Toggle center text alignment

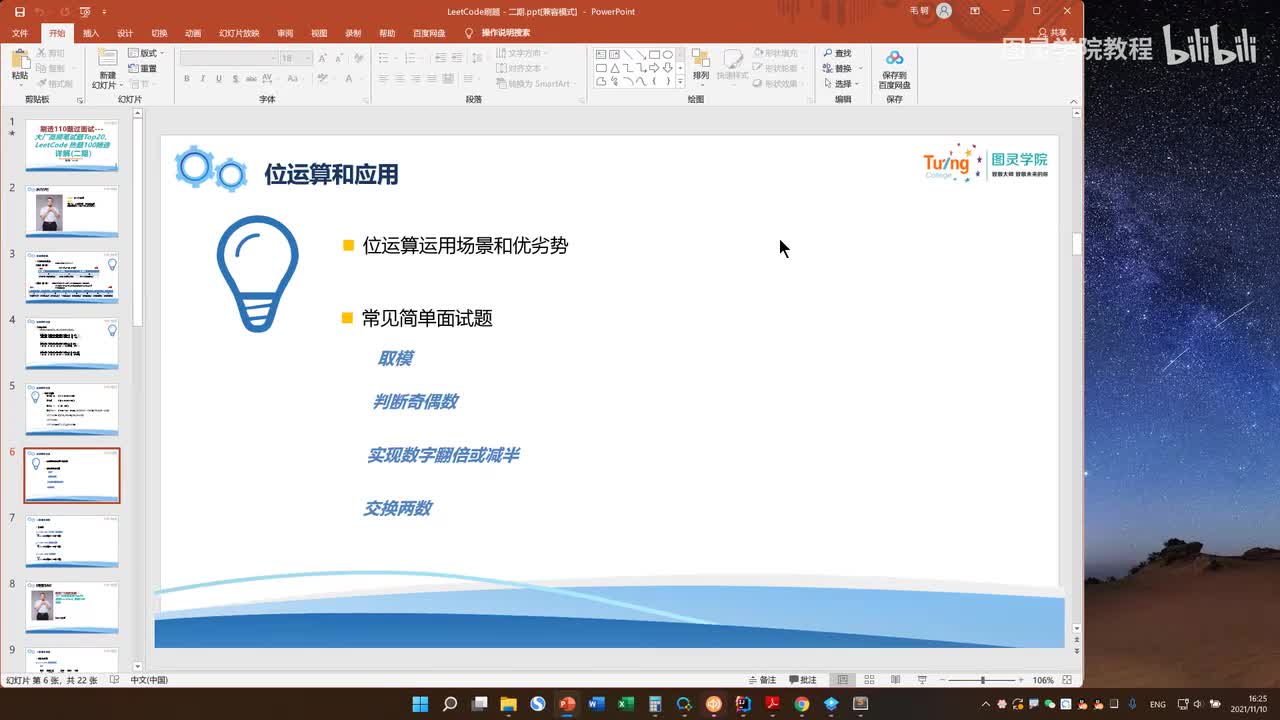pyautogui.click(x=400, y=79)
